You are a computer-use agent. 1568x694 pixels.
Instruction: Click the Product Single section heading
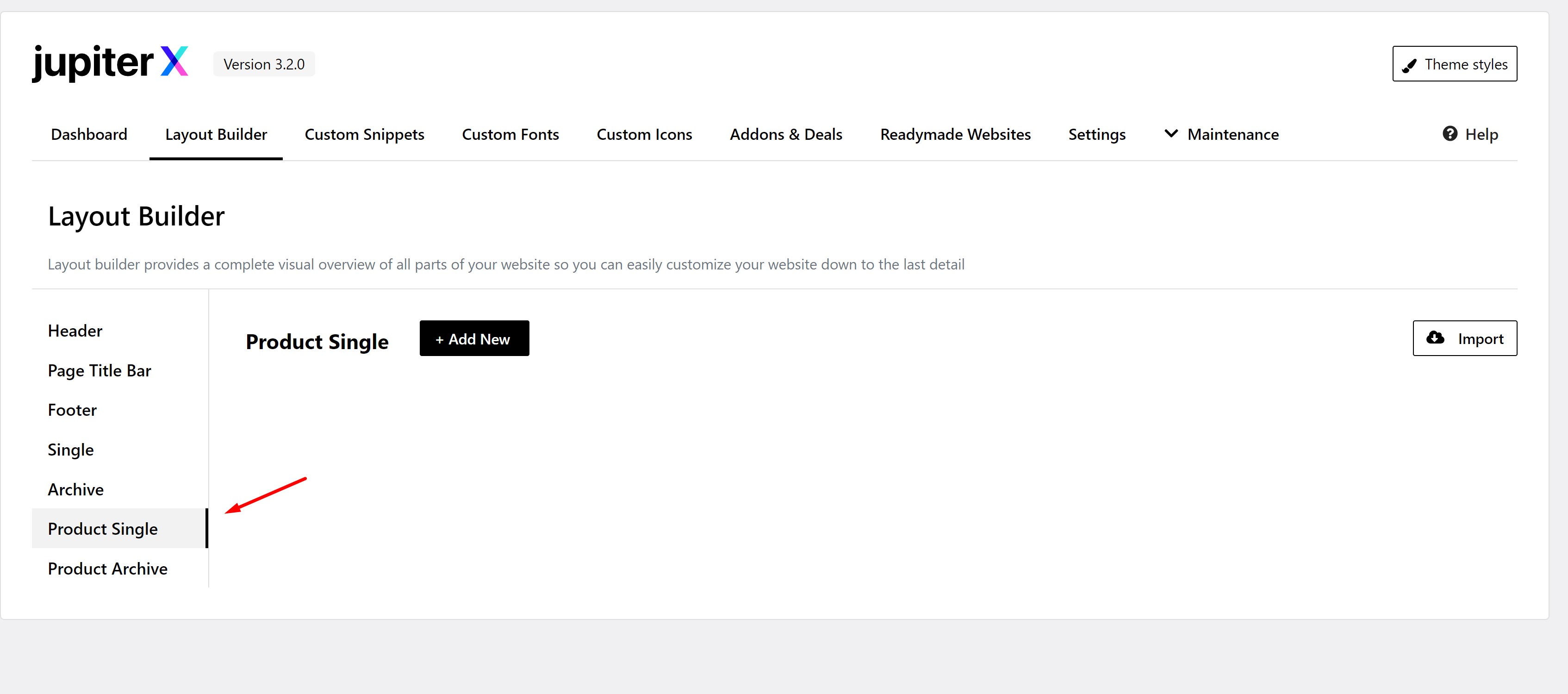317,342
